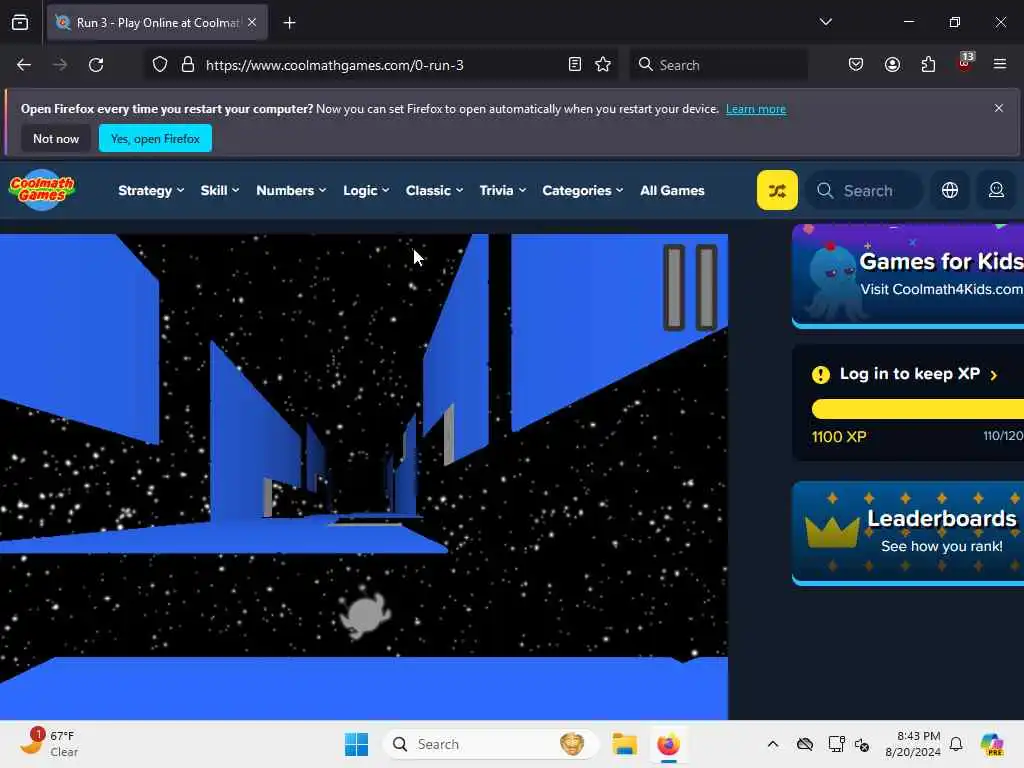Click the Coolmath Games logo
The image size is (1024, 768).
point(42,190)
